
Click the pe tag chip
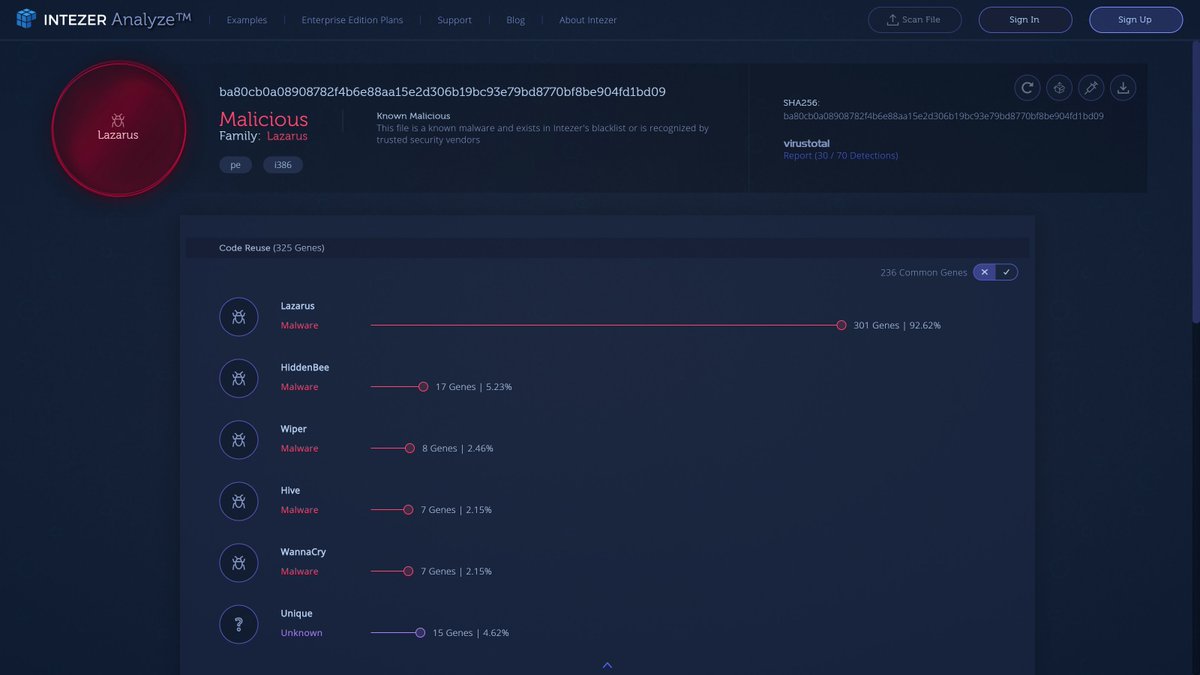pyautogui.click(x=235, y=165)
